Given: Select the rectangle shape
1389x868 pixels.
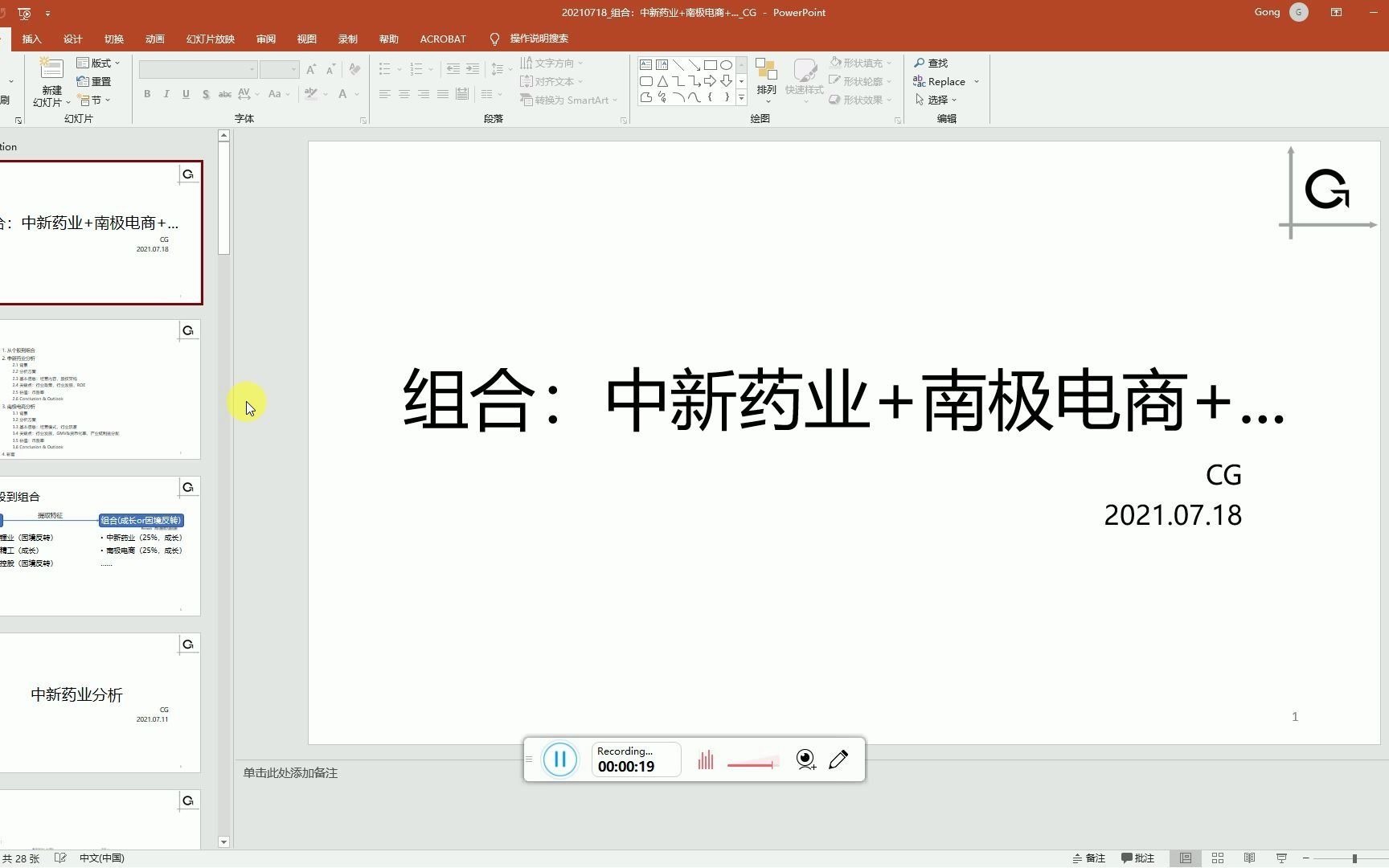Looking at the screenshot, I should [710, 65].
